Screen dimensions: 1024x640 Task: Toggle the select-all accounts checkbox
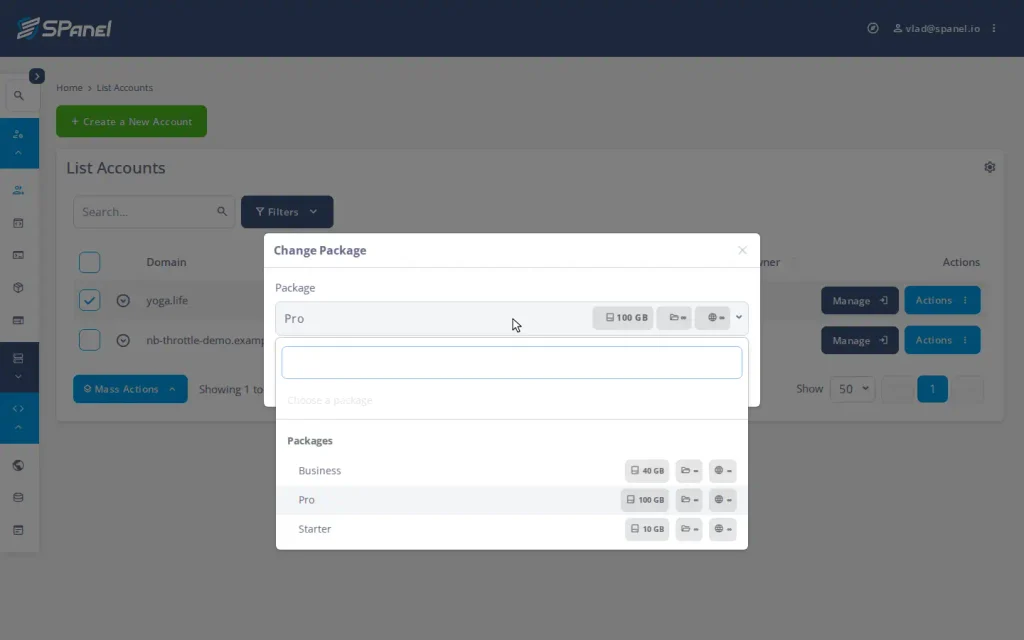(89, 262)
